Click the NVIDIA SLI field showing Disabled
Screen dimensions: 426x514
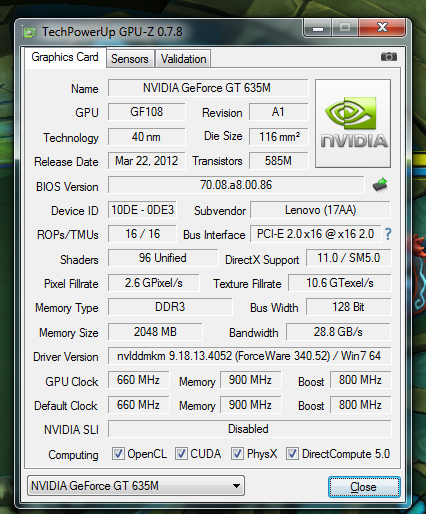click(249, 429)
